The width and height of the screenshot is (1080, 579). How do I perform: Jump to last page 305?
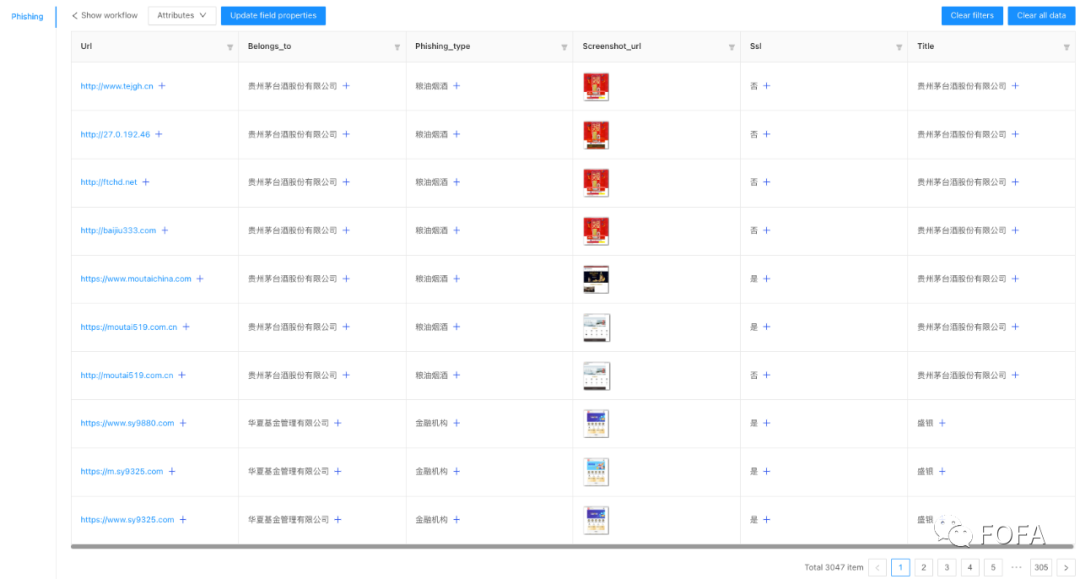(x=1041, y=567)
